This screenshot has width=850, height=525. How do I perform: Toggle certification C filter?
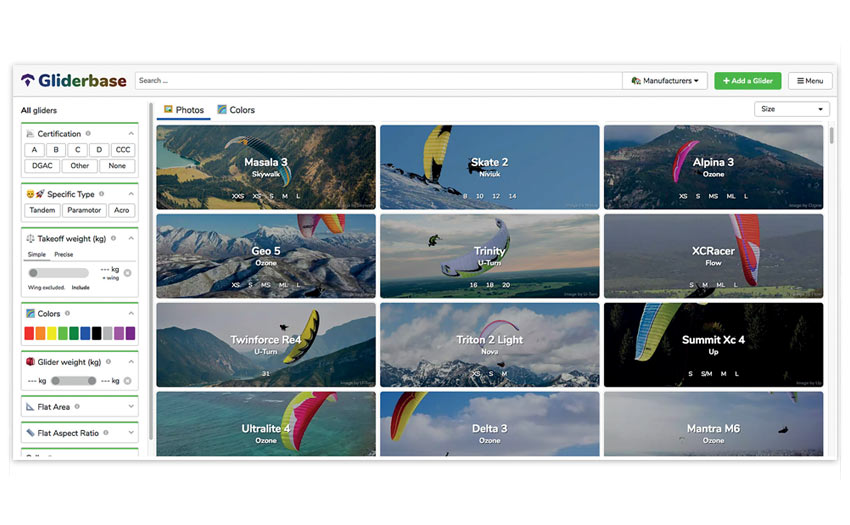pyautogui.click(x=78, y=150)
